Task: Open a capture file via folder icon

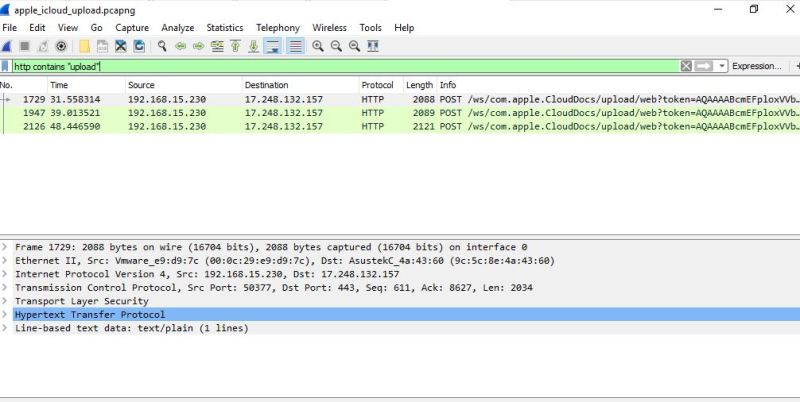Action: [85, 46]
